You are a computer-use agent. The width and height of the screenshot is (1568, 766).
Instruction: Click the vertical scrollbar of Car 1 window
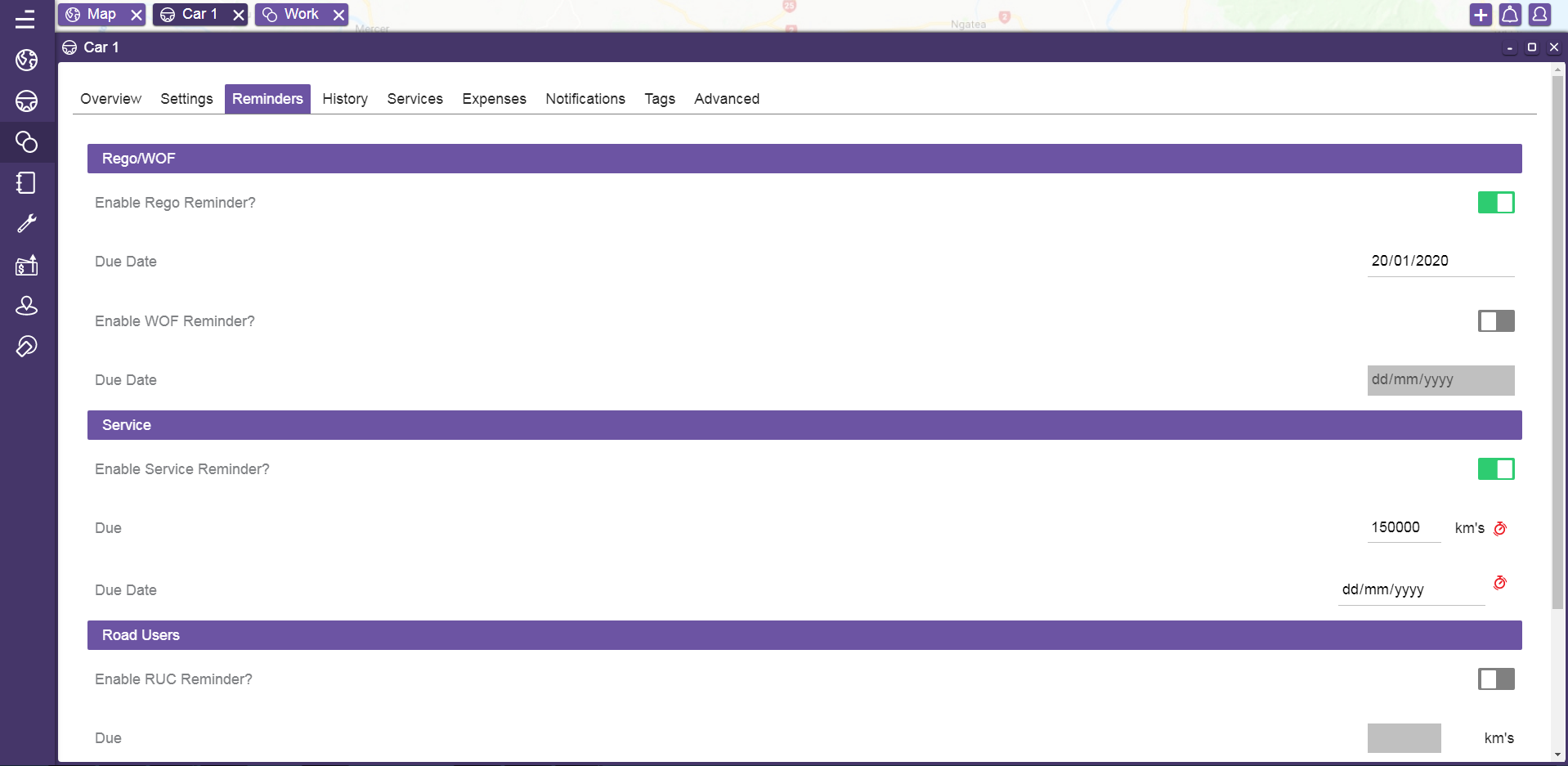coord(1557,343)
